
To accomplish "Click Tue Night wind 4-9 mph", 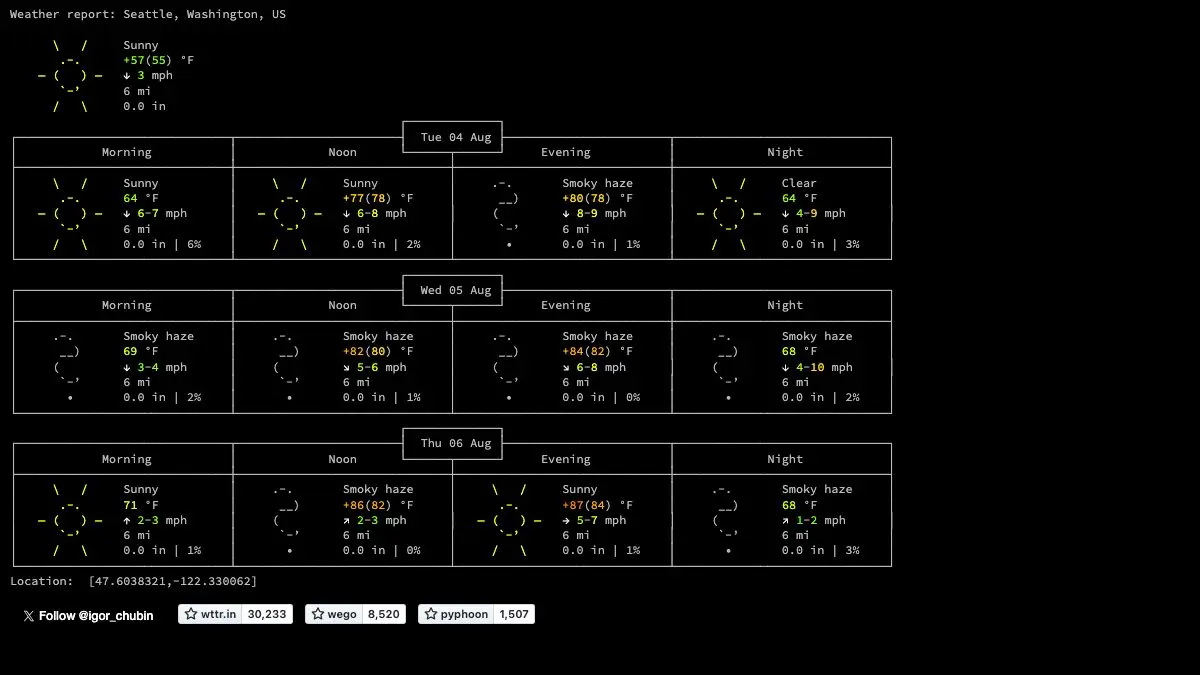I will click(814, 214).
